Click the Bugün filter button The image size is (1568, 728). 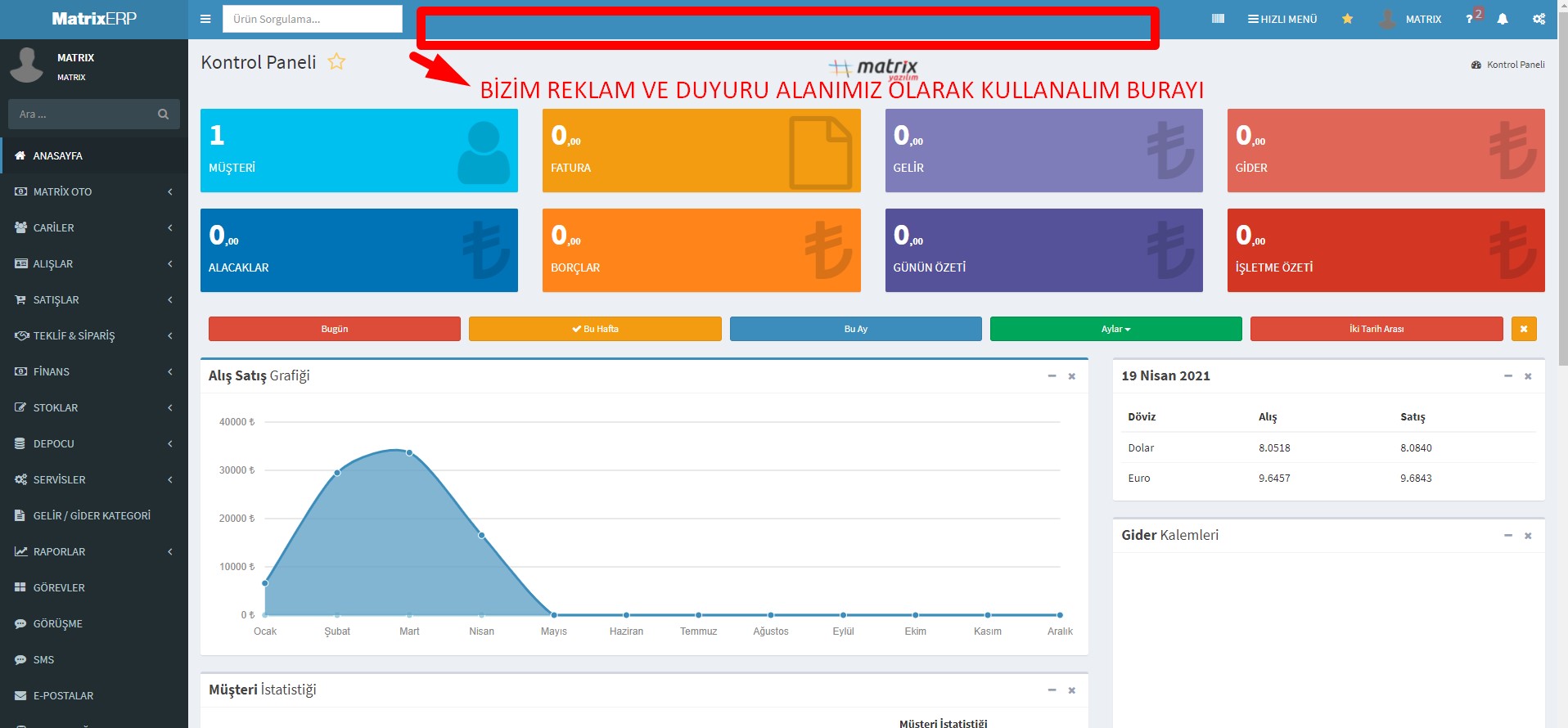pos(334,329)
